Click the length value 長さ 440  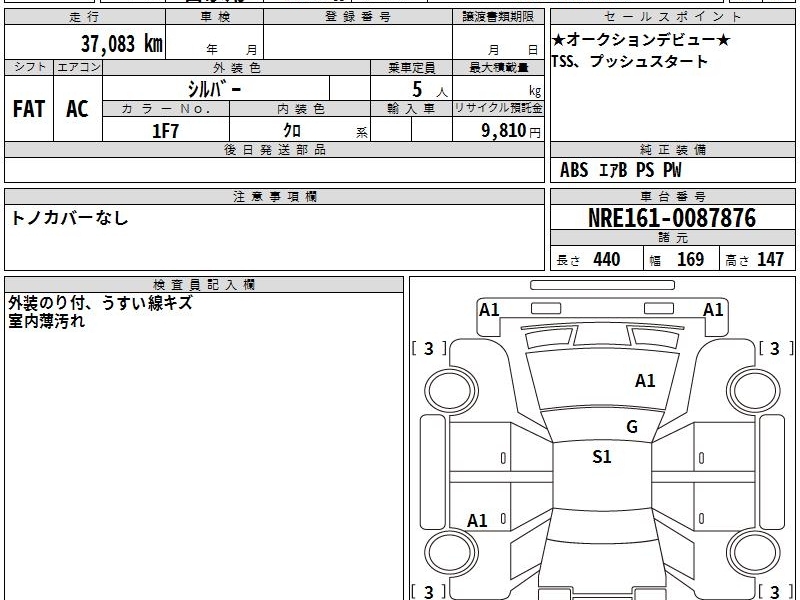[x=588, y=259]
